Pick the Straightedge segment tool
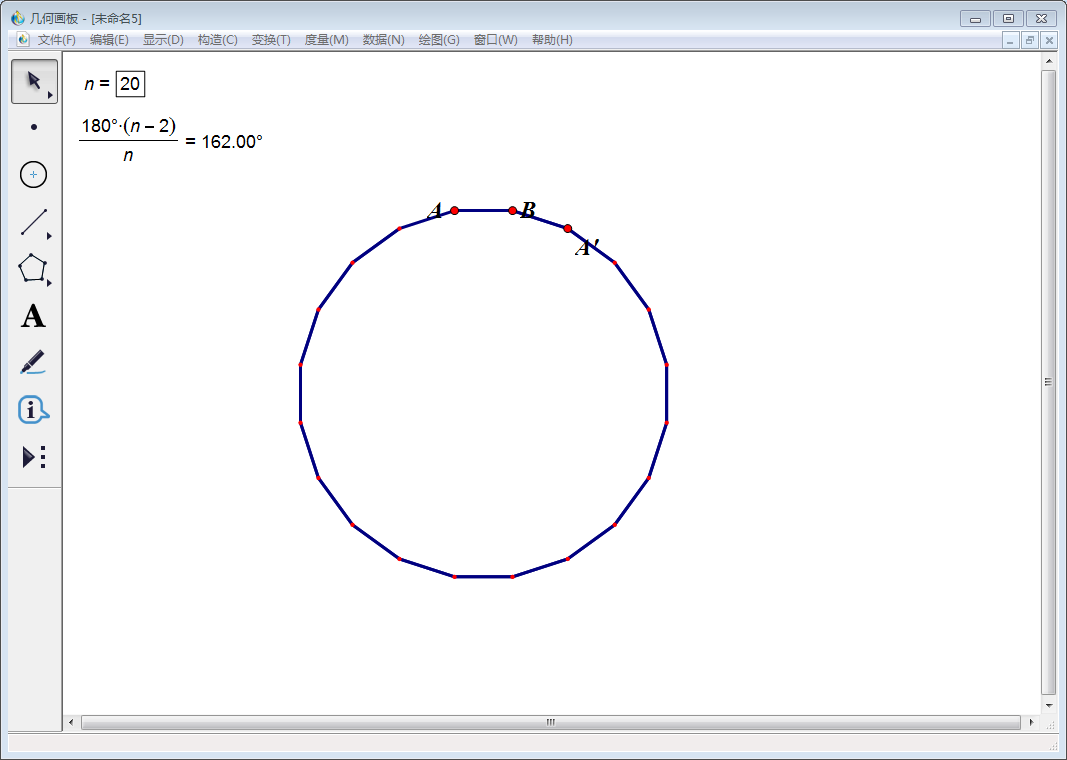The height and width of the screenshot is (760, 1067). point(33,222)
